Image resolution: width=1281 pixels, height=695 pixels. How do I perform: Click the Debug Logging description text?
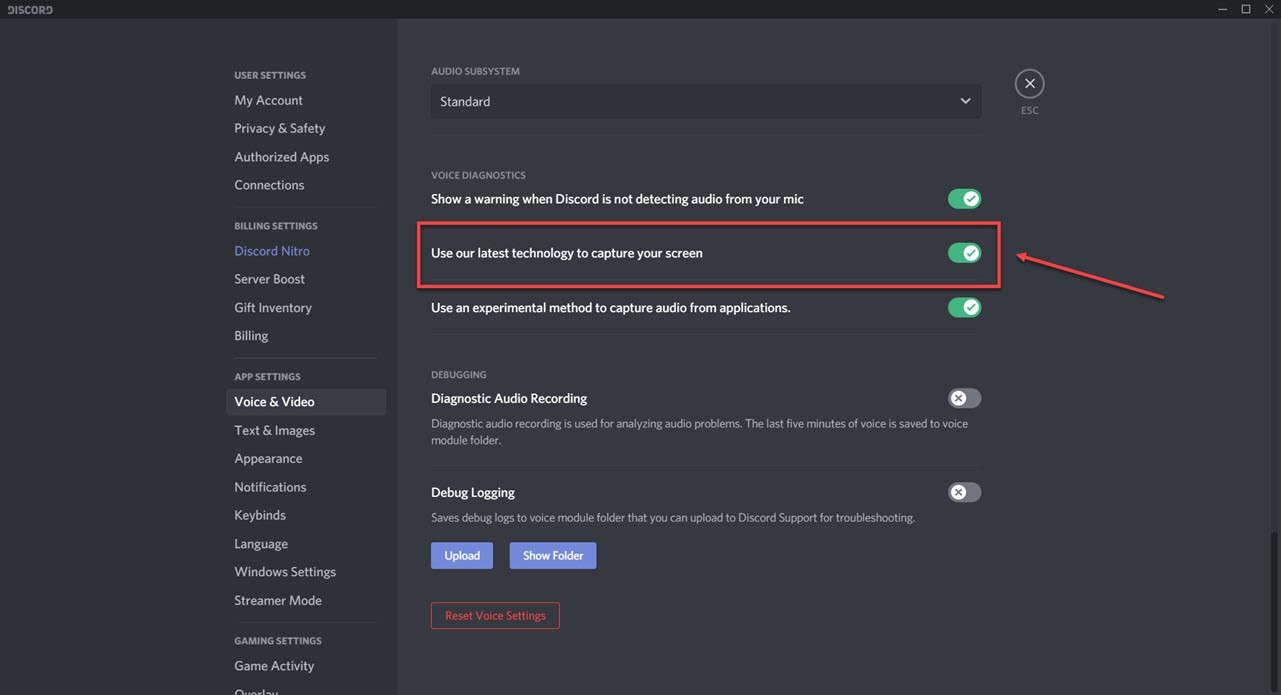pos(673,518)
